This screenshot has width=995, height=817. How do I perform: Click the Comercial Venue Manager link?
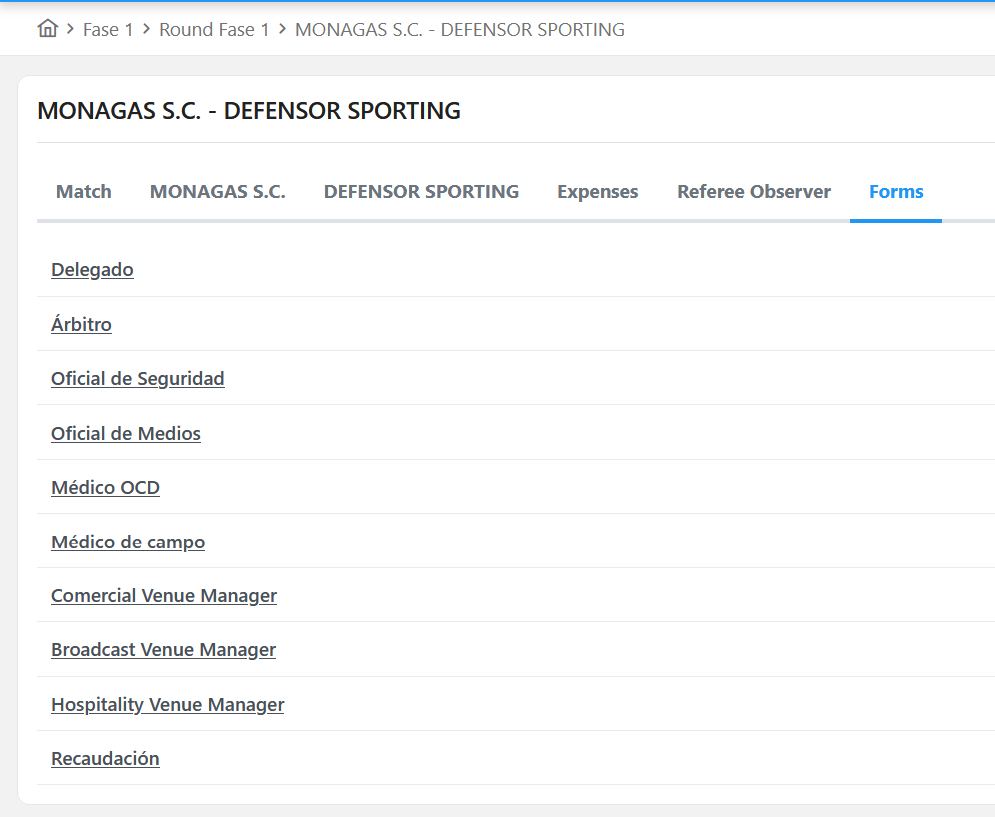coord(164,596)
